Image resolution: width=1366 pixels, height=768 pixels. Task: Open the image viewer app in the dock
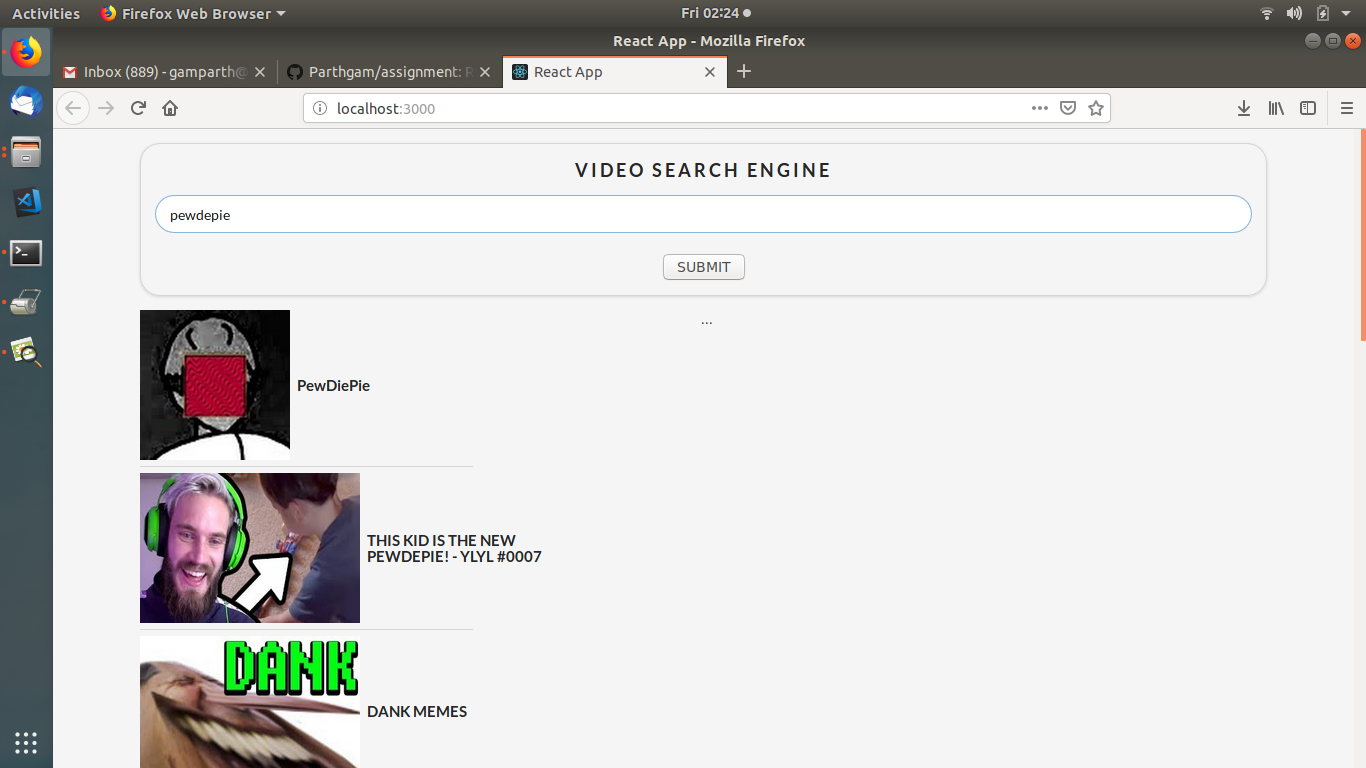click(x=26, y=351)
